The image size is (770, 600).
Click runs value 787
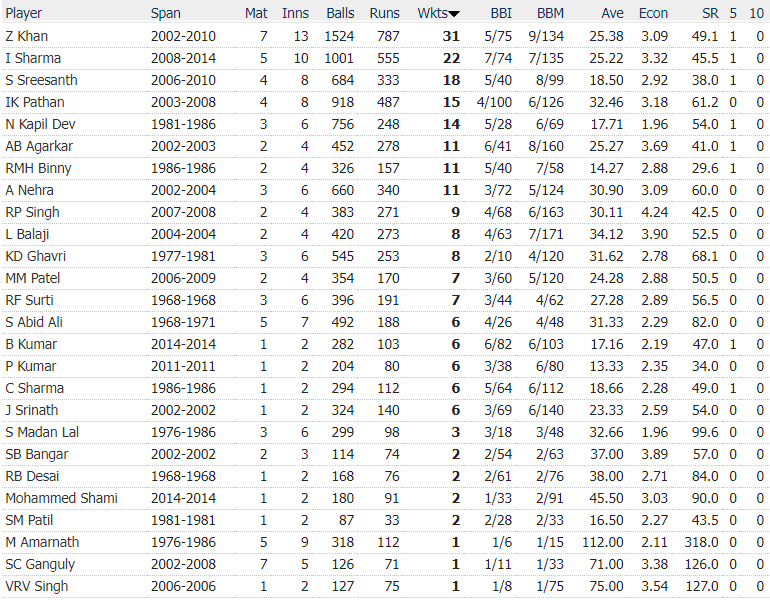(x=388, y=36)
